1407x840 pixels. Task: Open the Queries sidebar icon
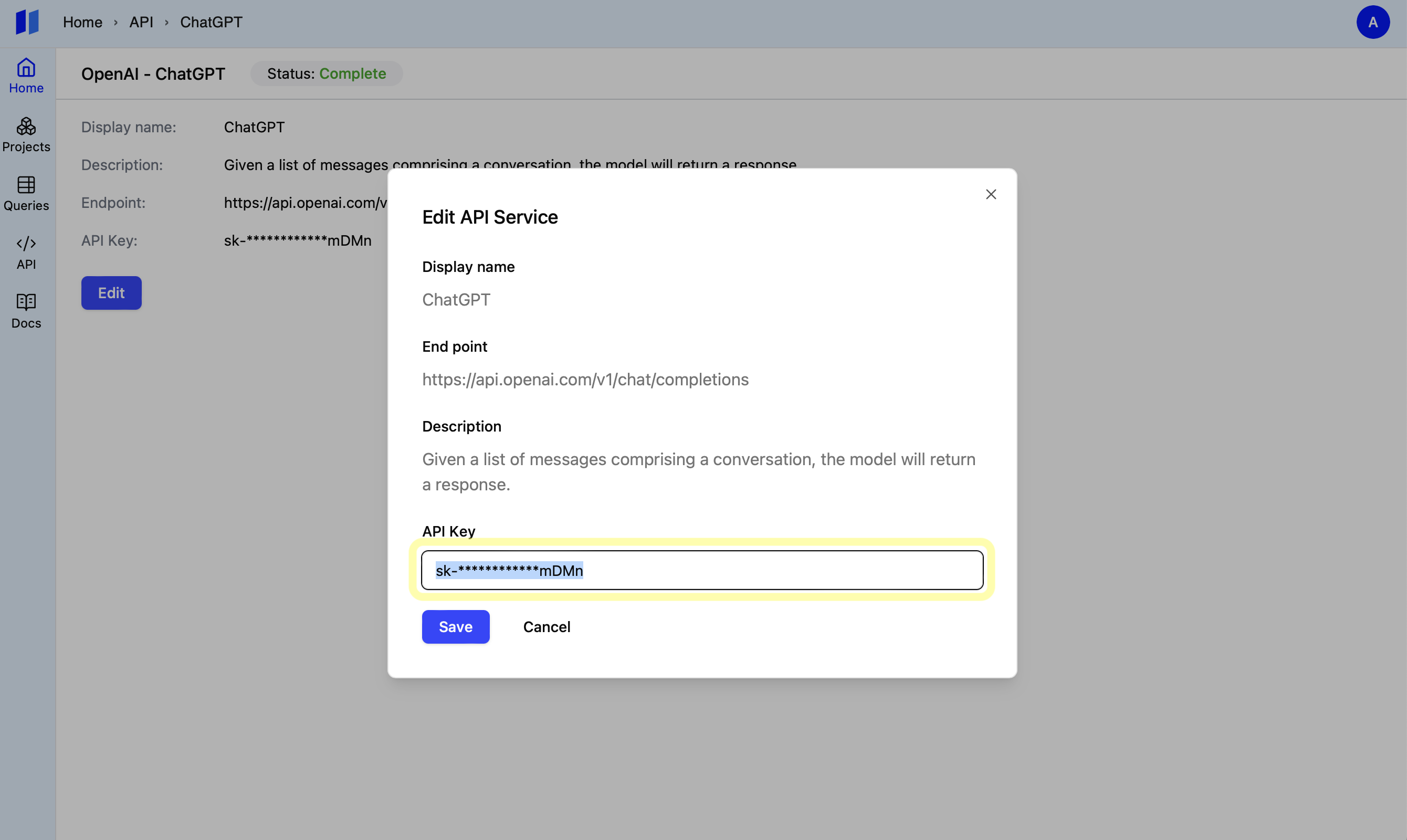[26, 194]
